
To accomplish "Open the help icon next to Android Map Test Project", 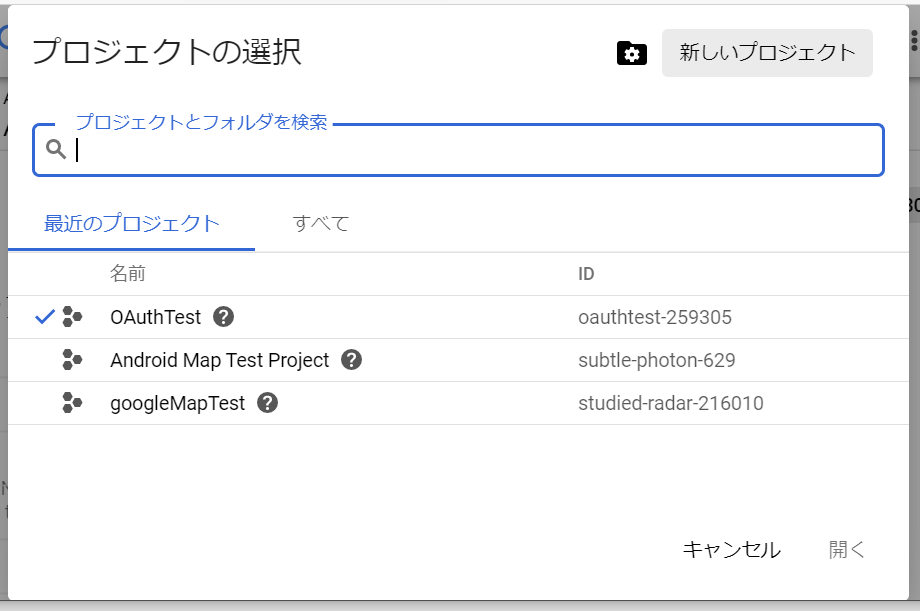I will point(351,360).
